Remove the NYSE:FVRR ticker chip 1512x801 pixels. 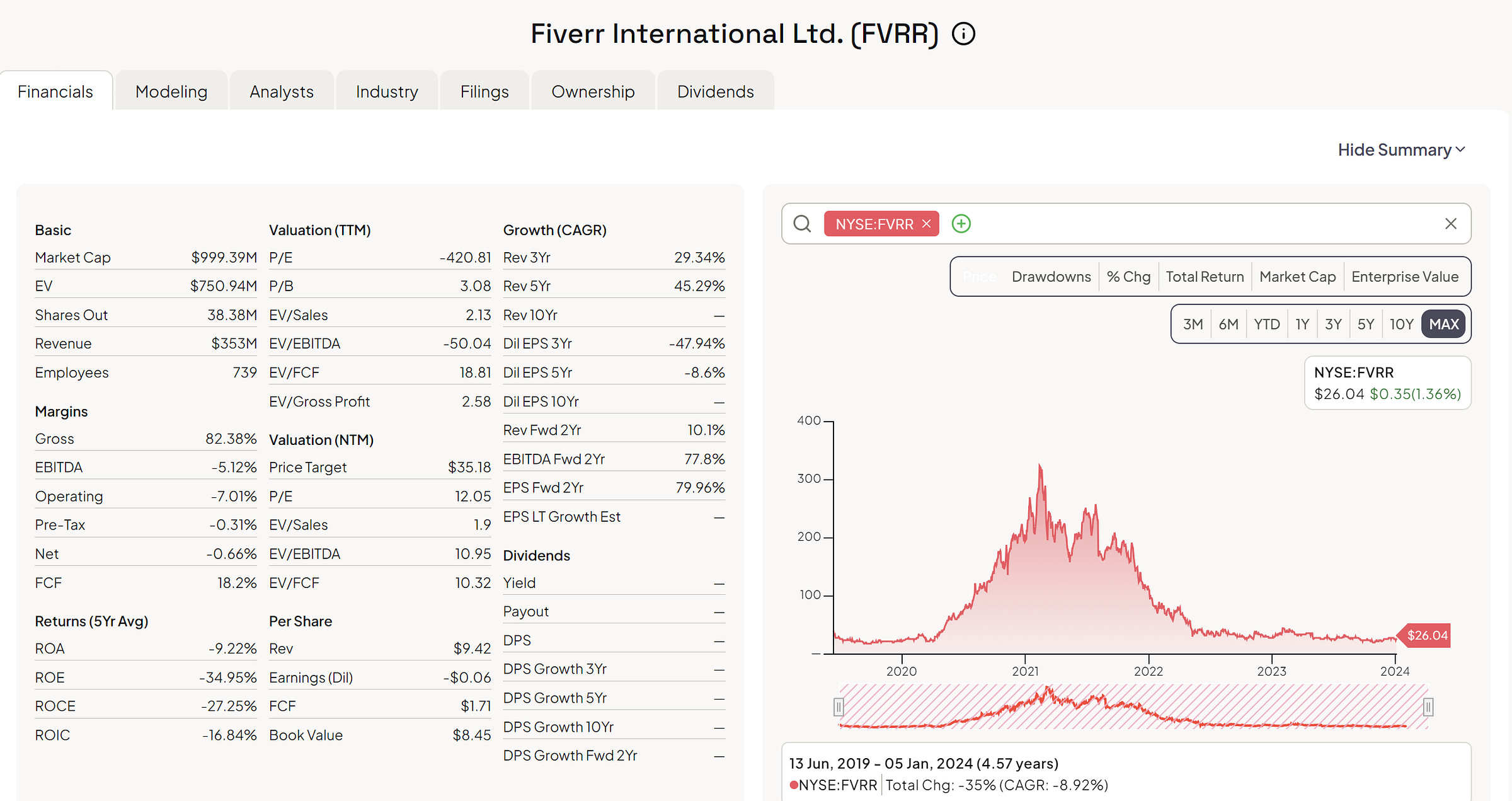coord(926,224)
